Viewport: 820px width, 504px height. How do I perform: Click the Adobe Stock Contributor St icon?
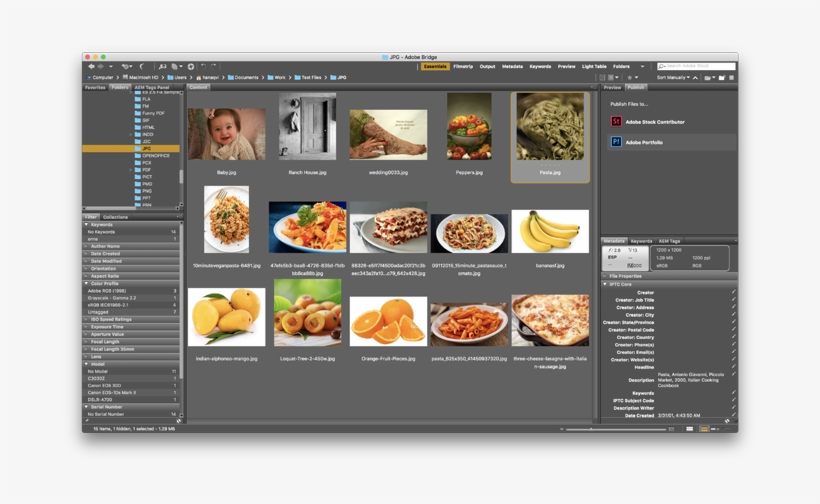pos(616,122)
